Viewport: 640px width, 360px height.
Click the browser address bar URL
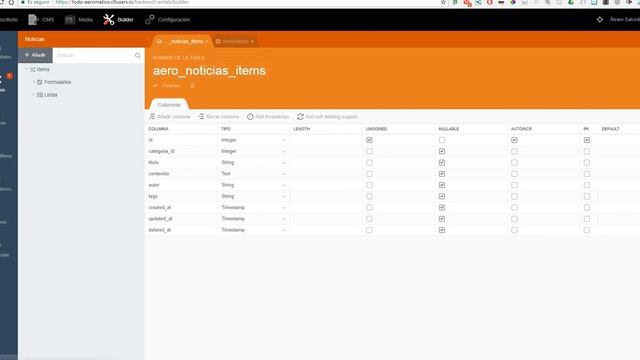[x=122, y=2]
